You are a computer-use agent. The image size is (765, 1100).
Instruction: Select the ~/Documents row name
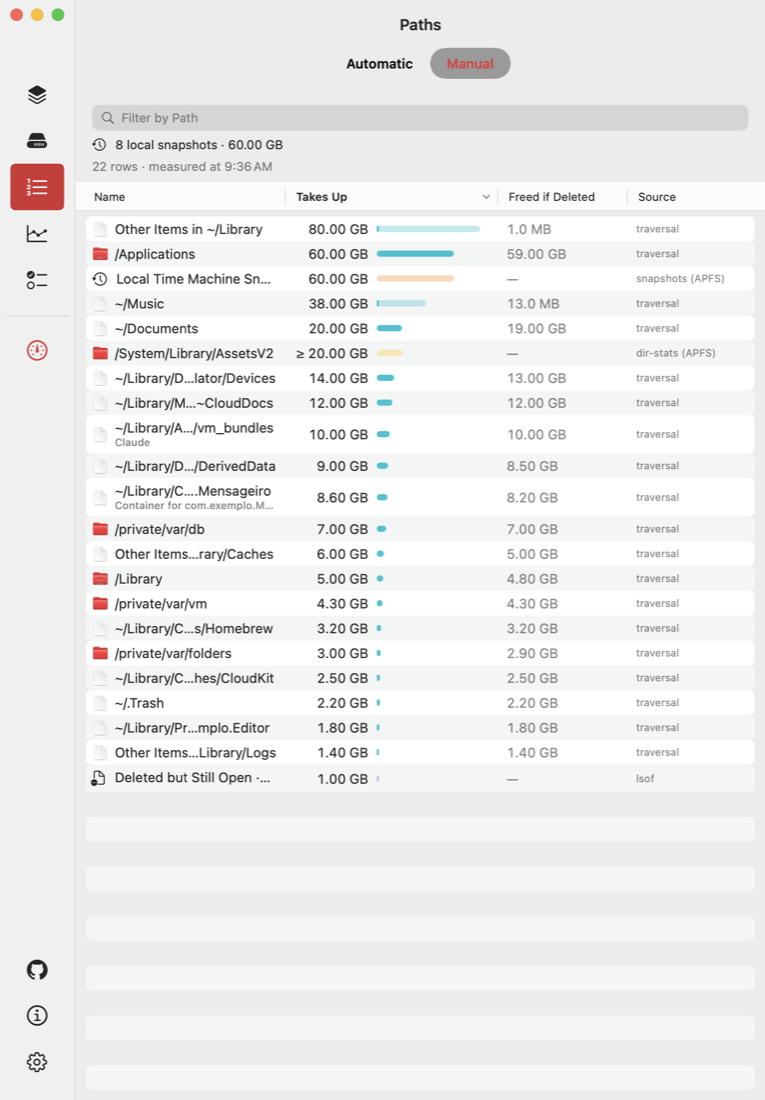coord(157,328)
